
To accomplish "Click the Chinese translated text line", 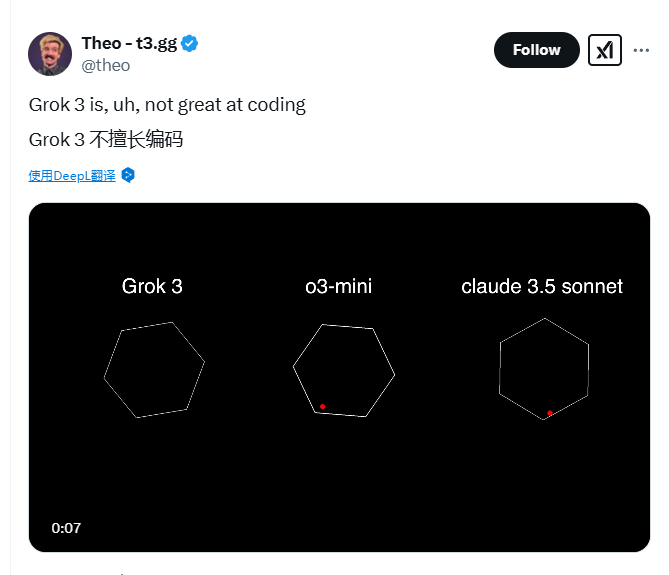I will pyautogui.click(x=106, y=139).
